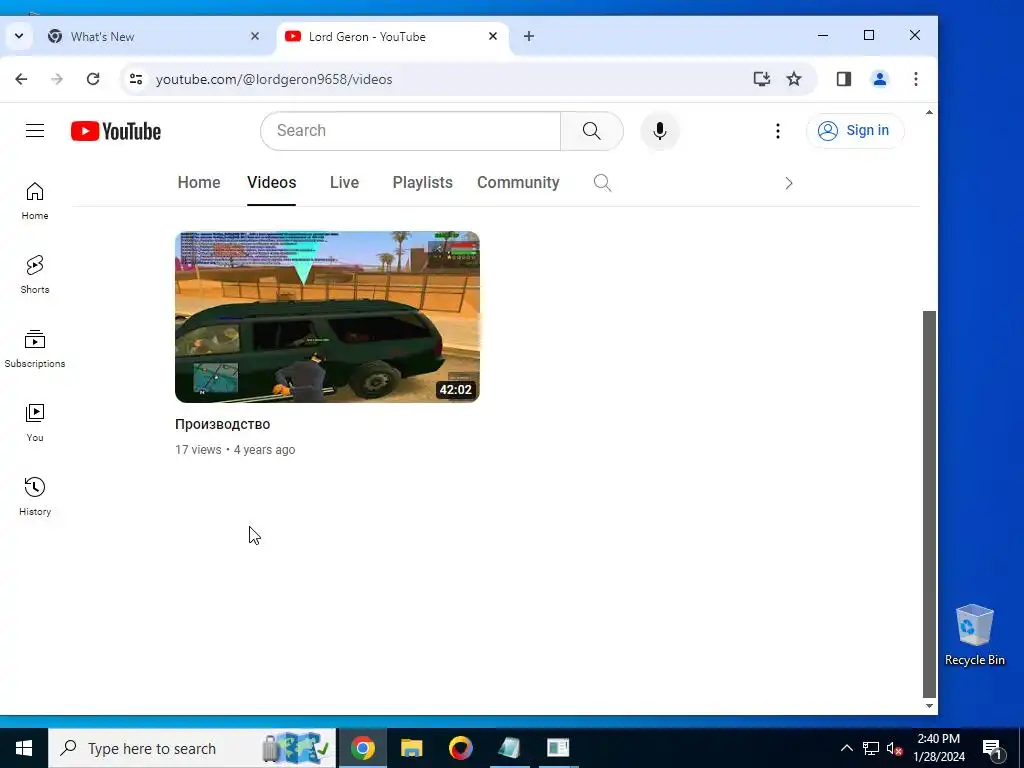Close the Lord Geron YouTube tab
Screen dimensions: 1024x768
493,37
